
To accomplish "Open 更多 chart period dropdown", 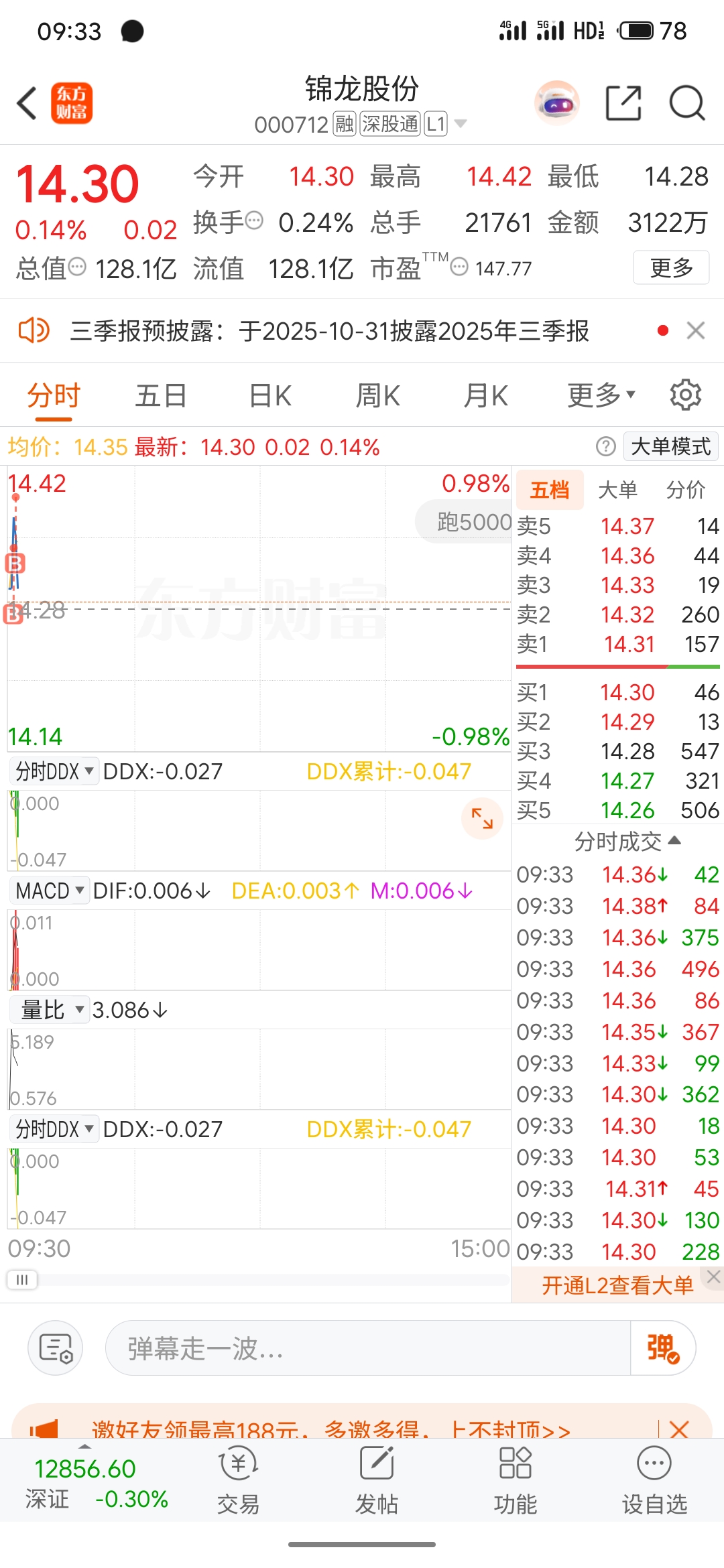I will (601, 395).
